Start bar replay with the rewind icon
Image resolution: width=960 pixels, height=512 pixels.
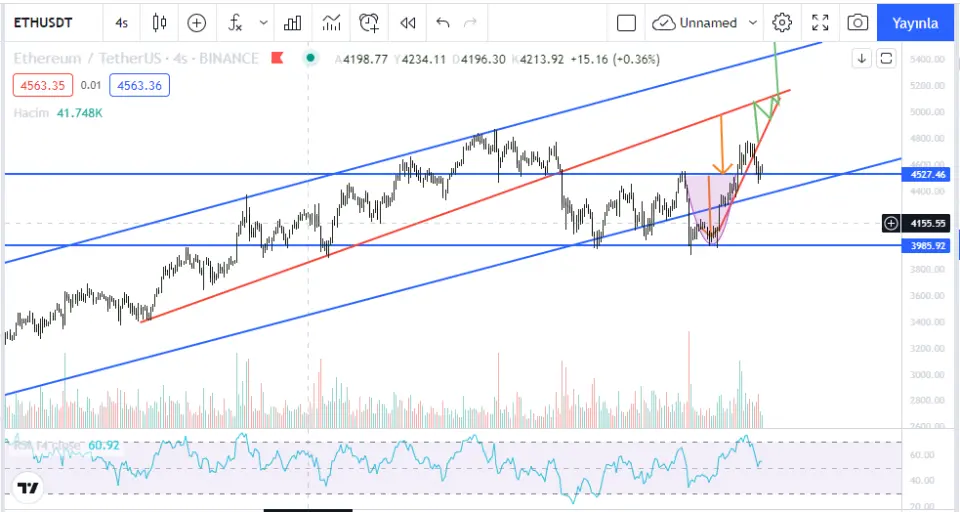pos(407,23)
